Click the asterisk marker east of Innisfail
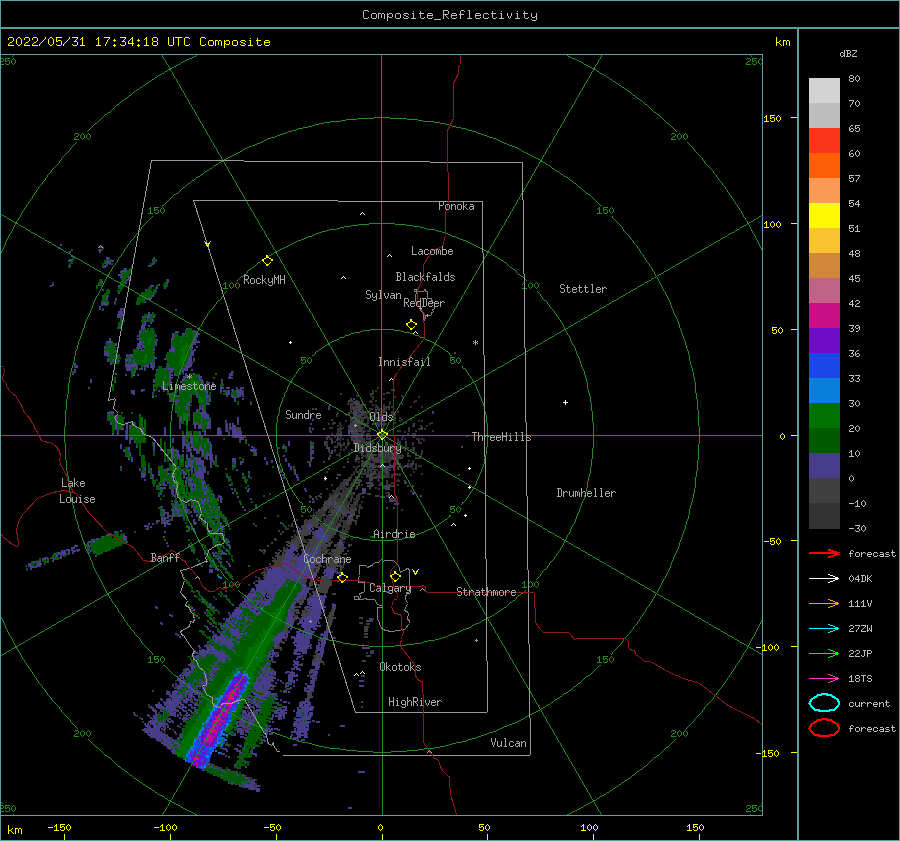This screenshot has height=841, width=900. (x=475, y=343)
